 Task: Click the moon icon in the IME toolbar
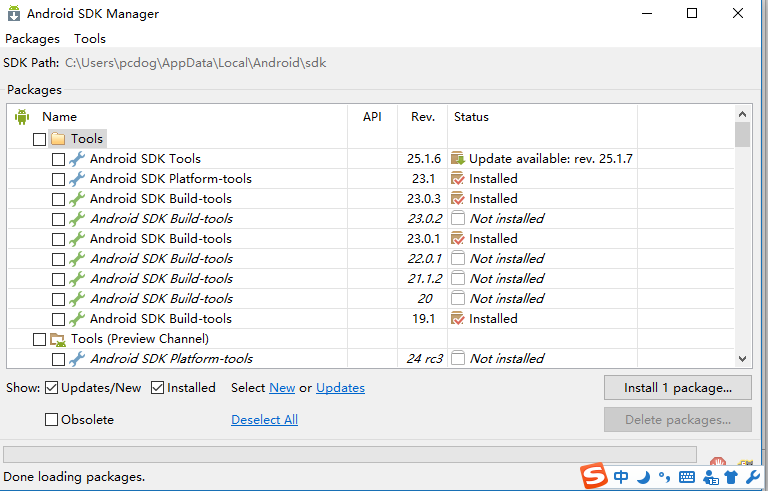point(644,477)
